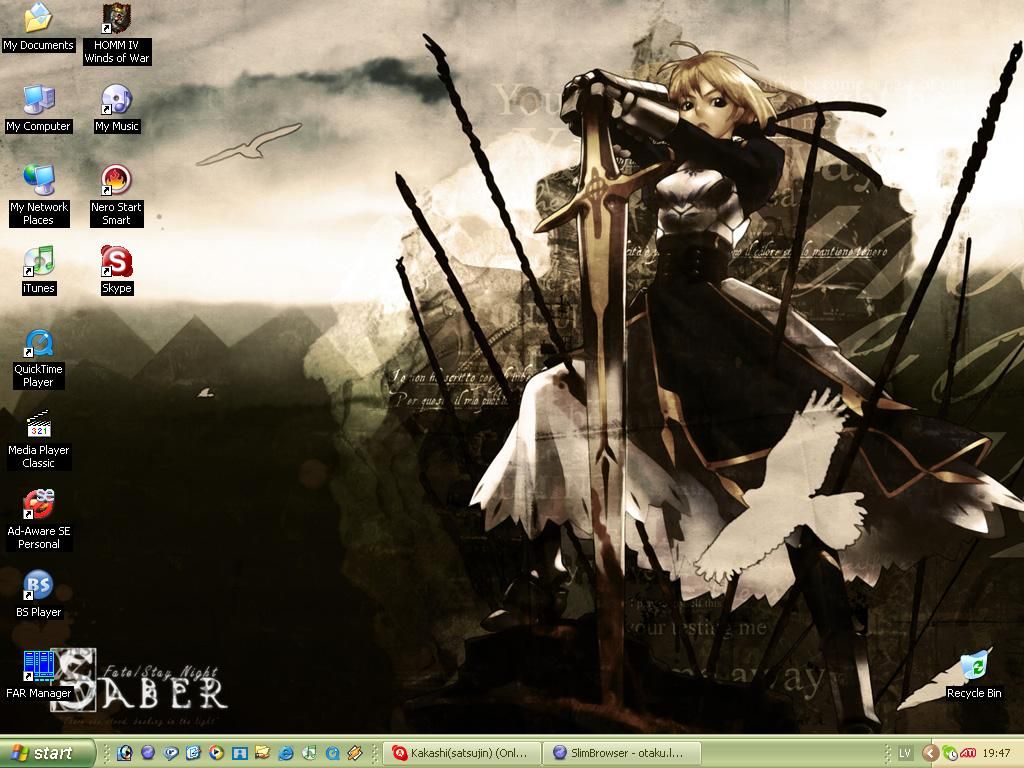Click Internet Explorer quick launch icon
This screenshot has height=768, width=1024.
tap(286, 753)
